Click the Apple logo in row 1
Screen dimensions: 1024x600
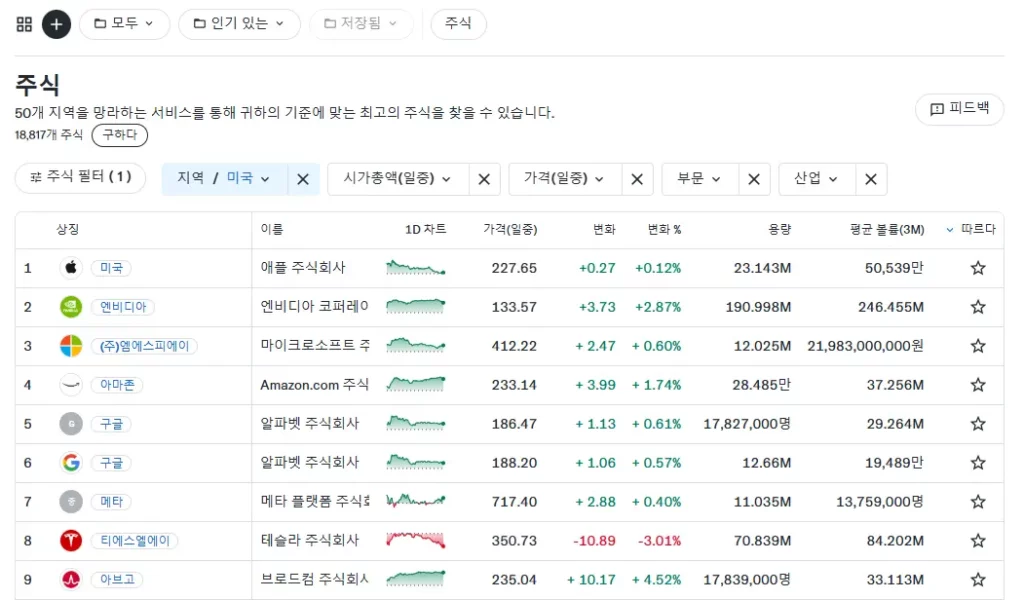pyautogui.click(x=71, y=268)
